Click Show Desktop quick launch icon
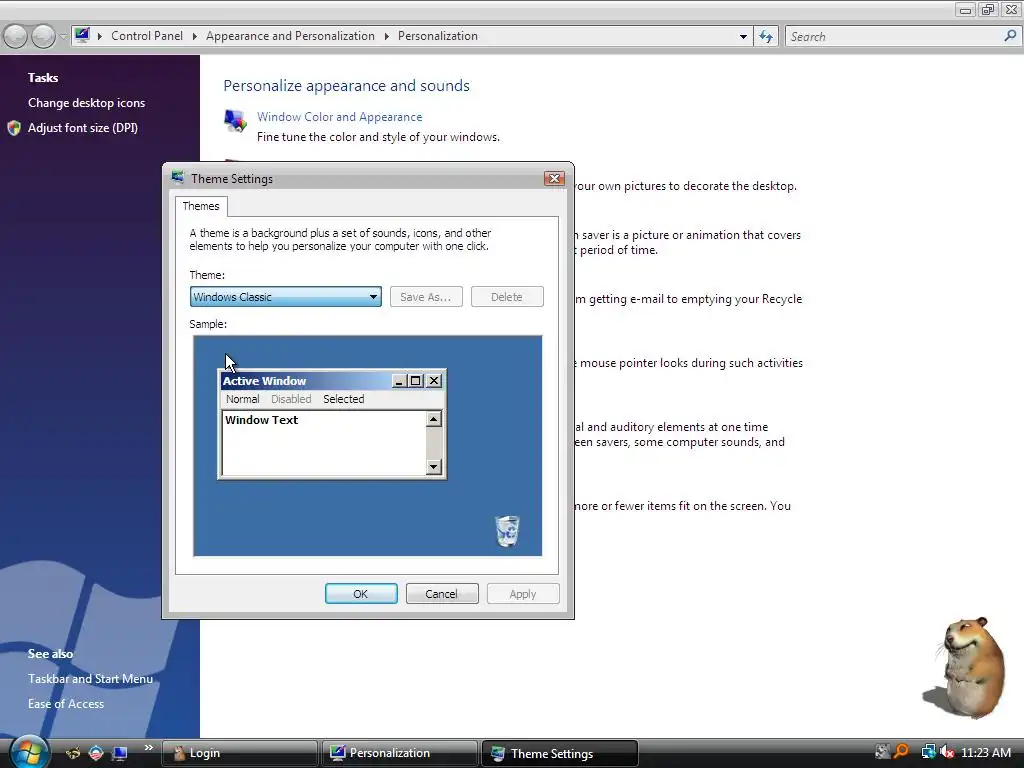Viewport: 1024px width, 768px height. coord(120,753)
